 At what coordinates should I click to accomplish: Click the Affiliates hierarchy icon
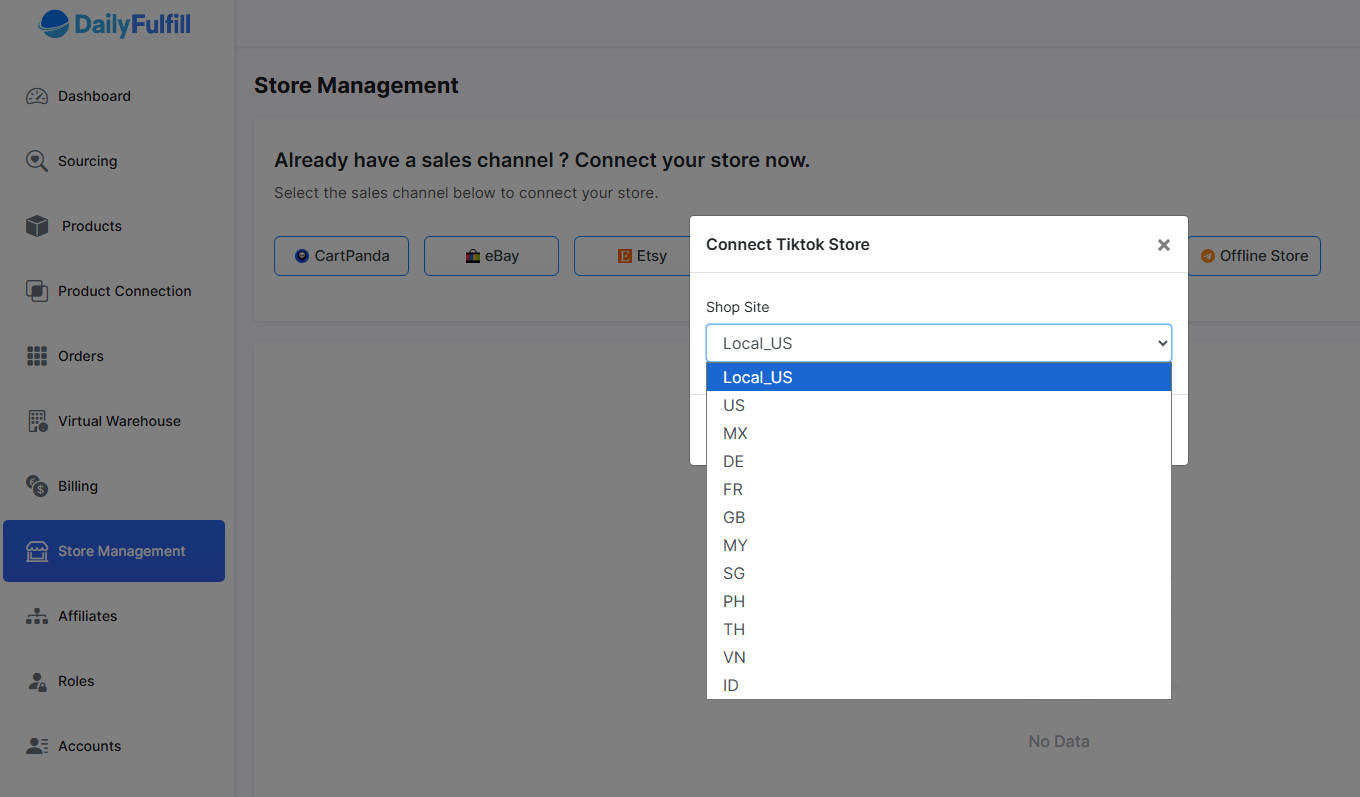[x=37, y=616]
